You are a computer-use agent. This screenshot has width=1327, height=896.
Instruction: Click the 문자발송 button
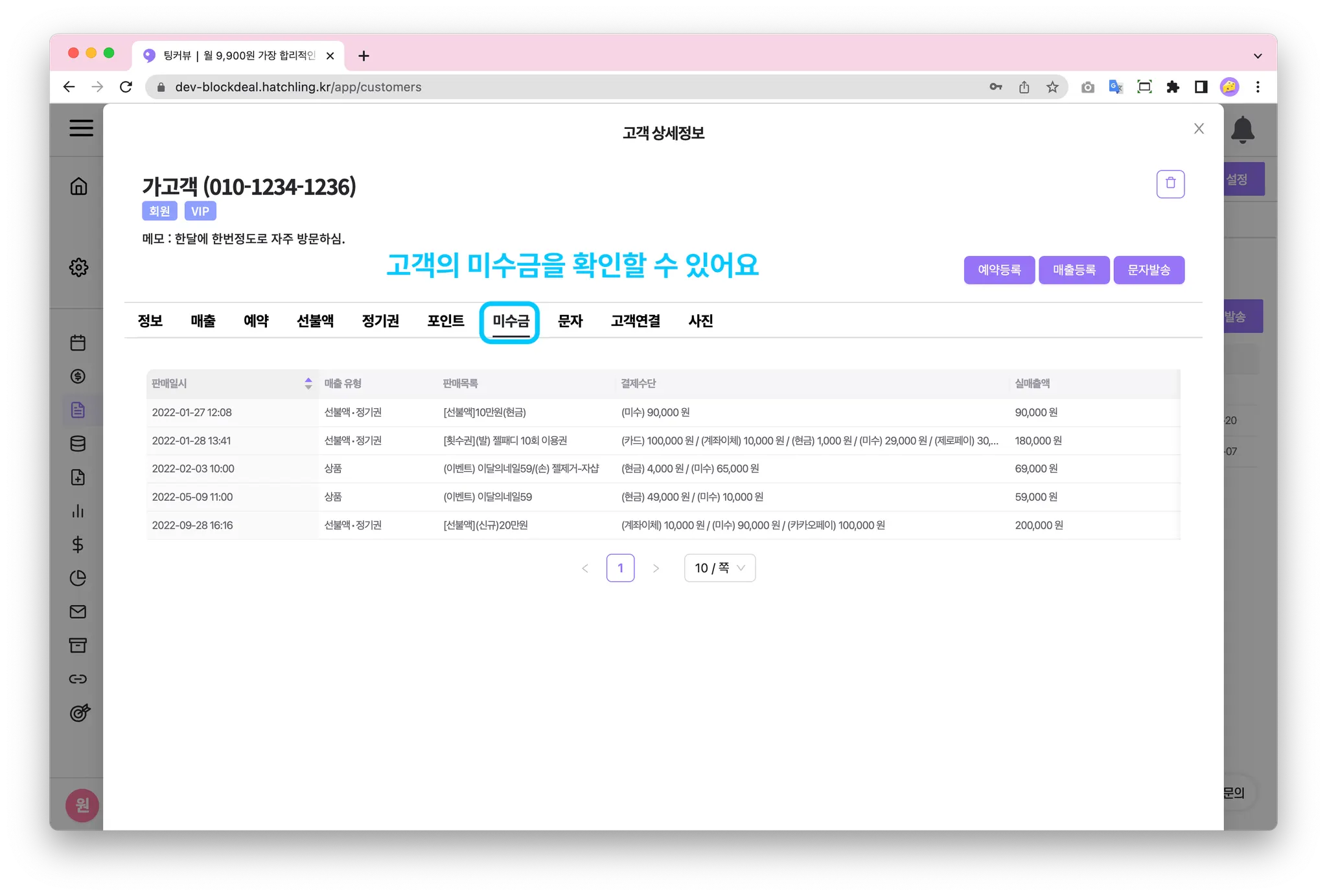tap(1148, 270)
